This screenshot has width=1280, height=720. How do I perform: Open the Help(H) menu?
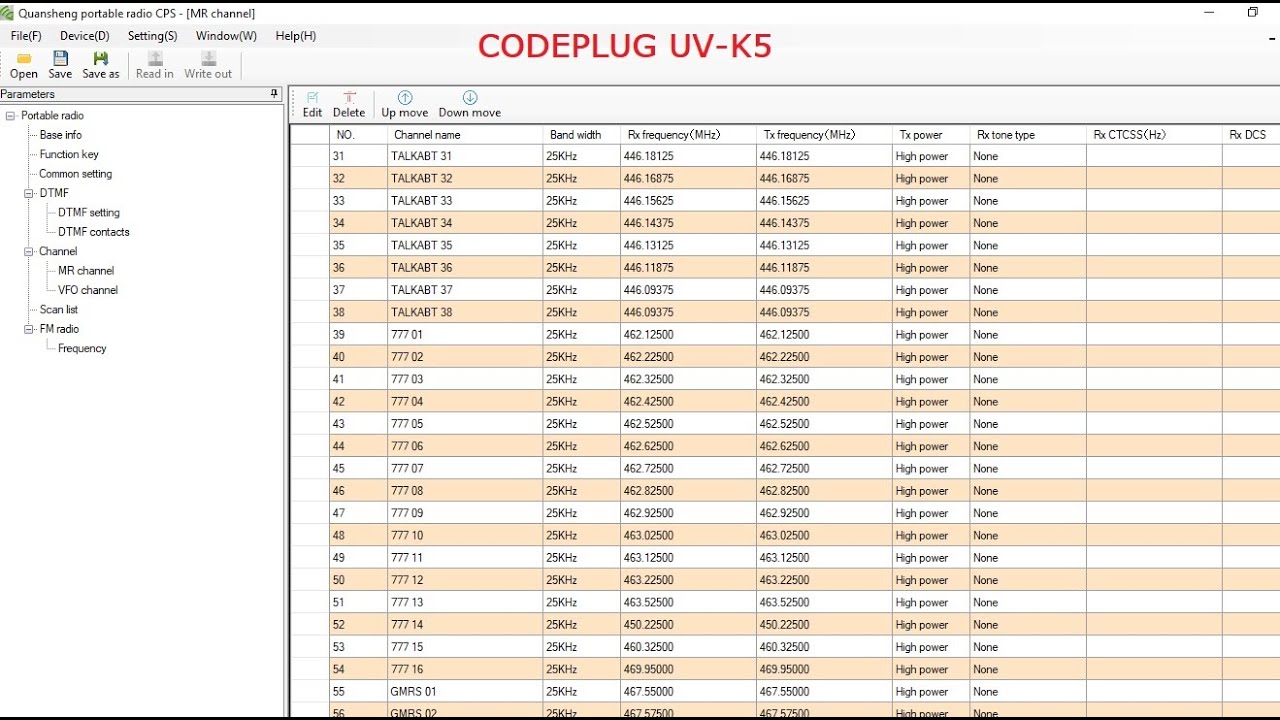click(x=296, y=36)
